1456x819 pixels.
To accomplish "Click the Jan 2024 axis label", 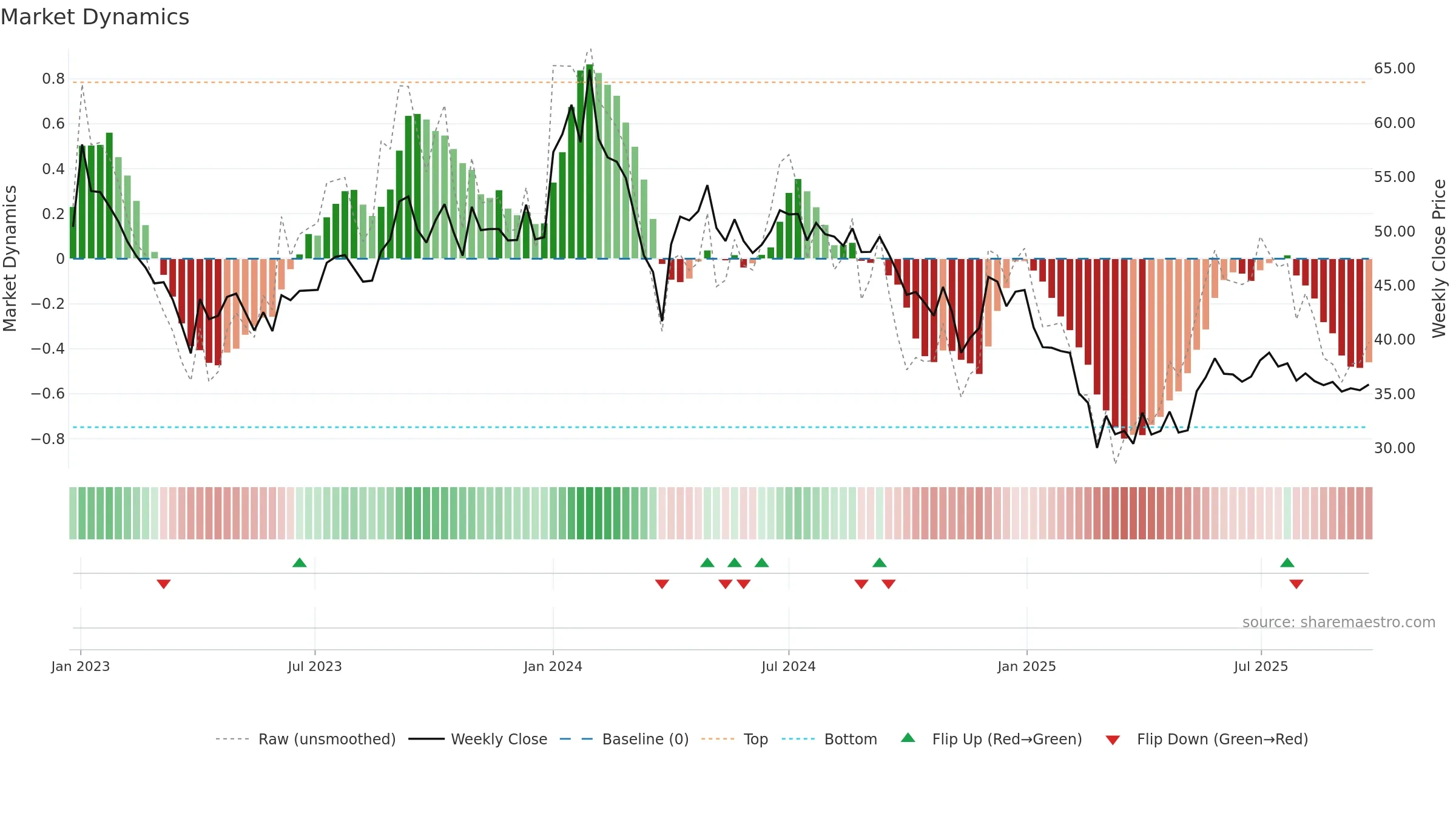I will pos(553,666).
